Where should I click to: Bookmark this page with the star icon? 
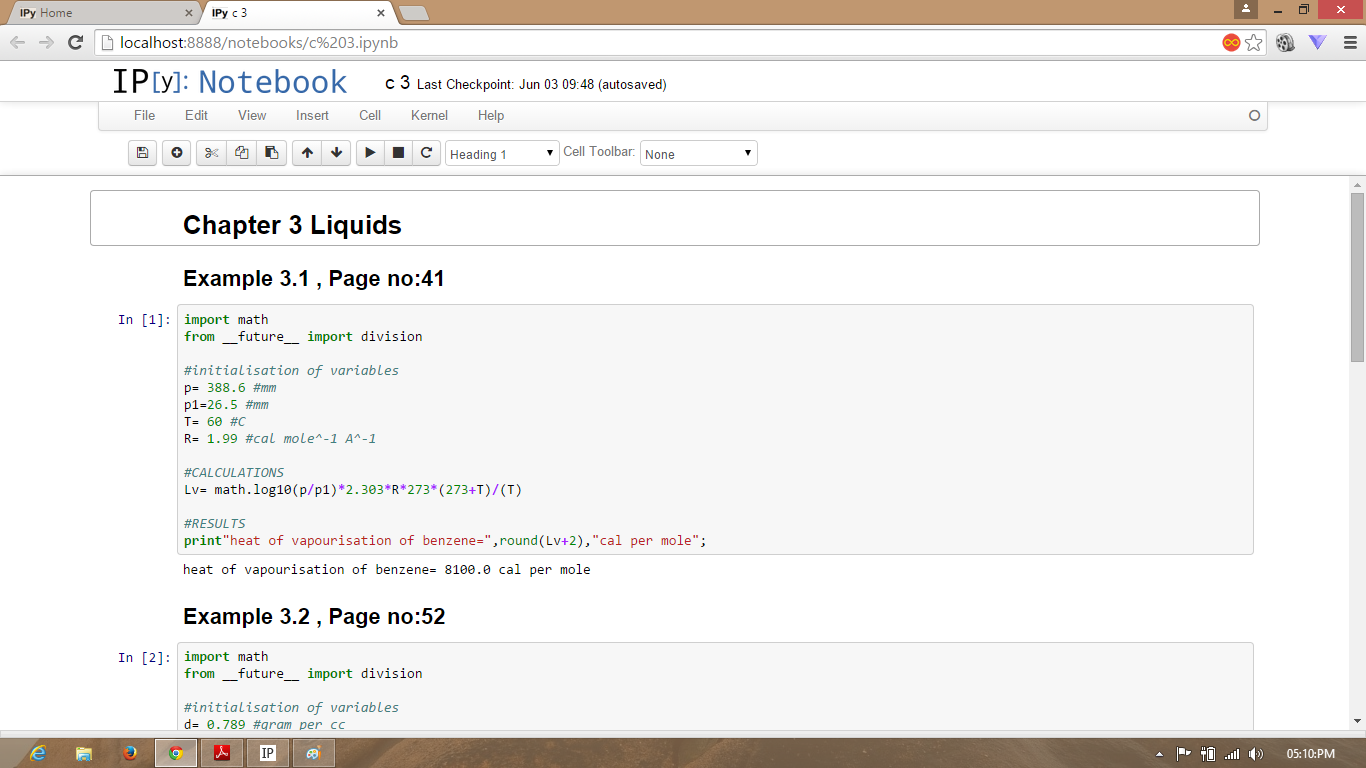pos(1254,43)
